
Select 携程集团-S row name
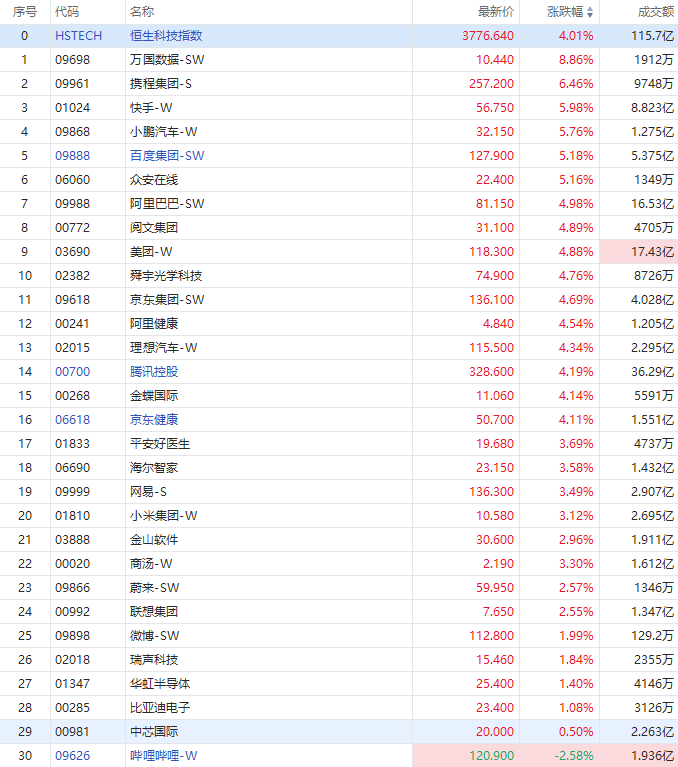pyautogui.click(x=161, y=84)
